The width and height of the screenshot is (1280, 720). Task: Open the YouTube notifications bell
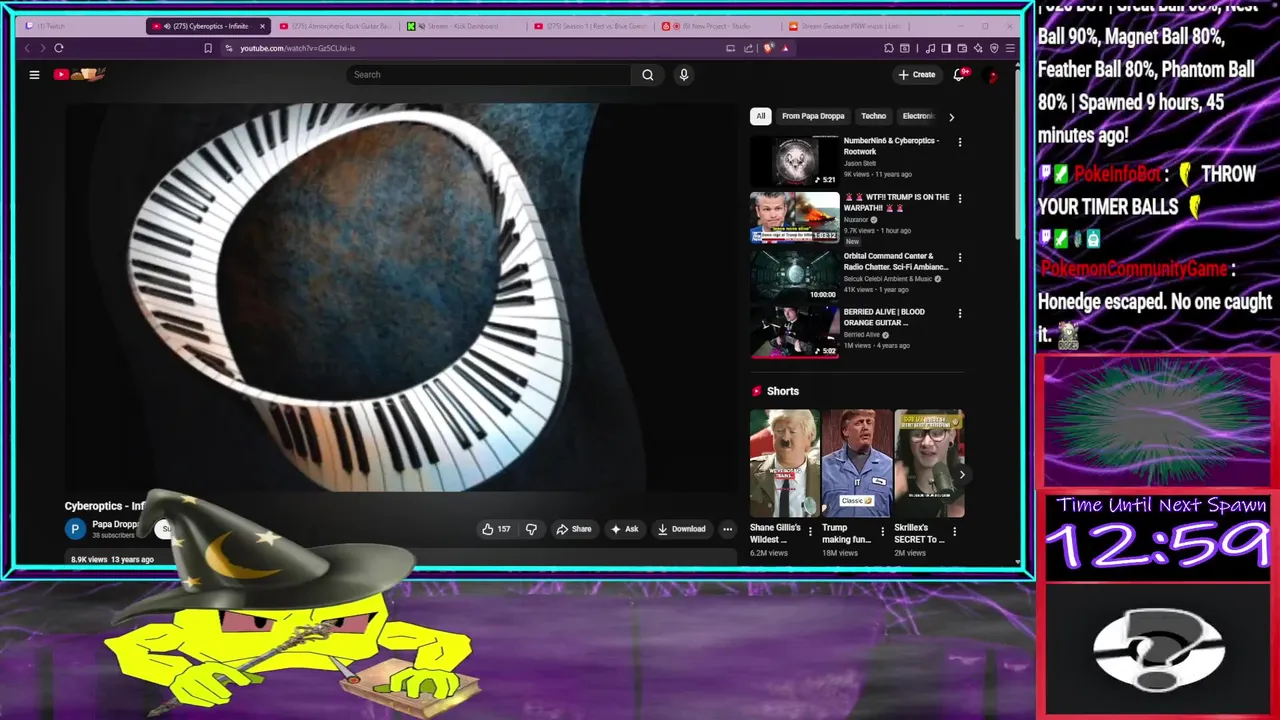959,74
